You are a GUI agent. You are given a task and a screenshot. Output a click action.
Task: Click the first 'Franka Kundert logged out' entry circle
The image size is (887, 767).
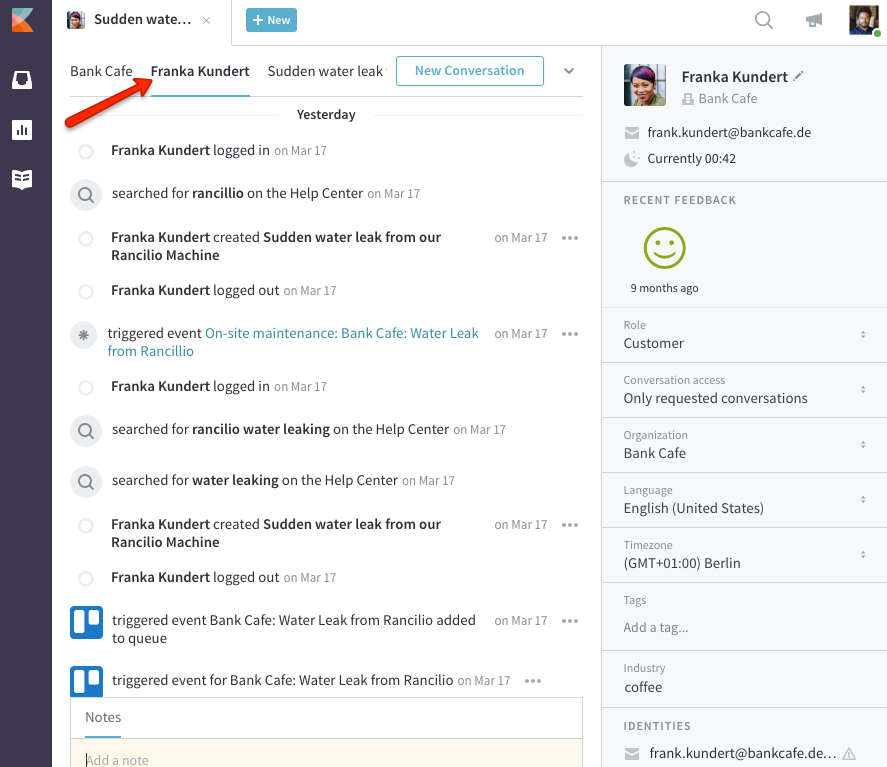click(86, 292)
